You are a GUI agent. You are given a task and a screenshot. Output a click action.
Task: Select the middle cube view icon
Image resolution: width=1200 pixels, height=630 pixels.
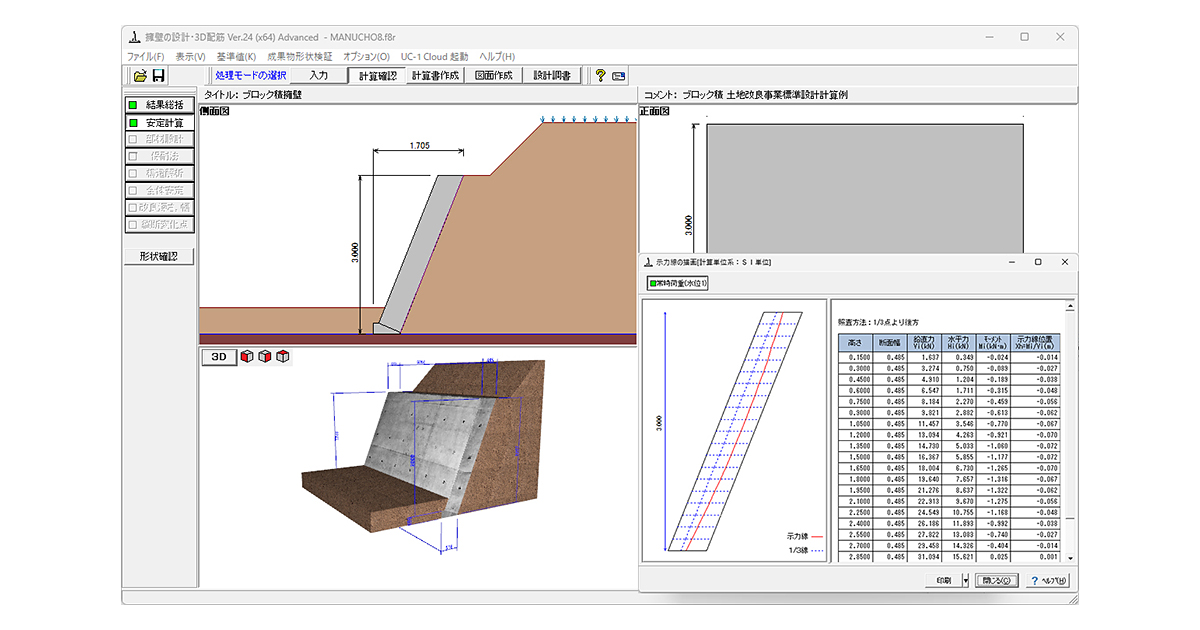265,356
